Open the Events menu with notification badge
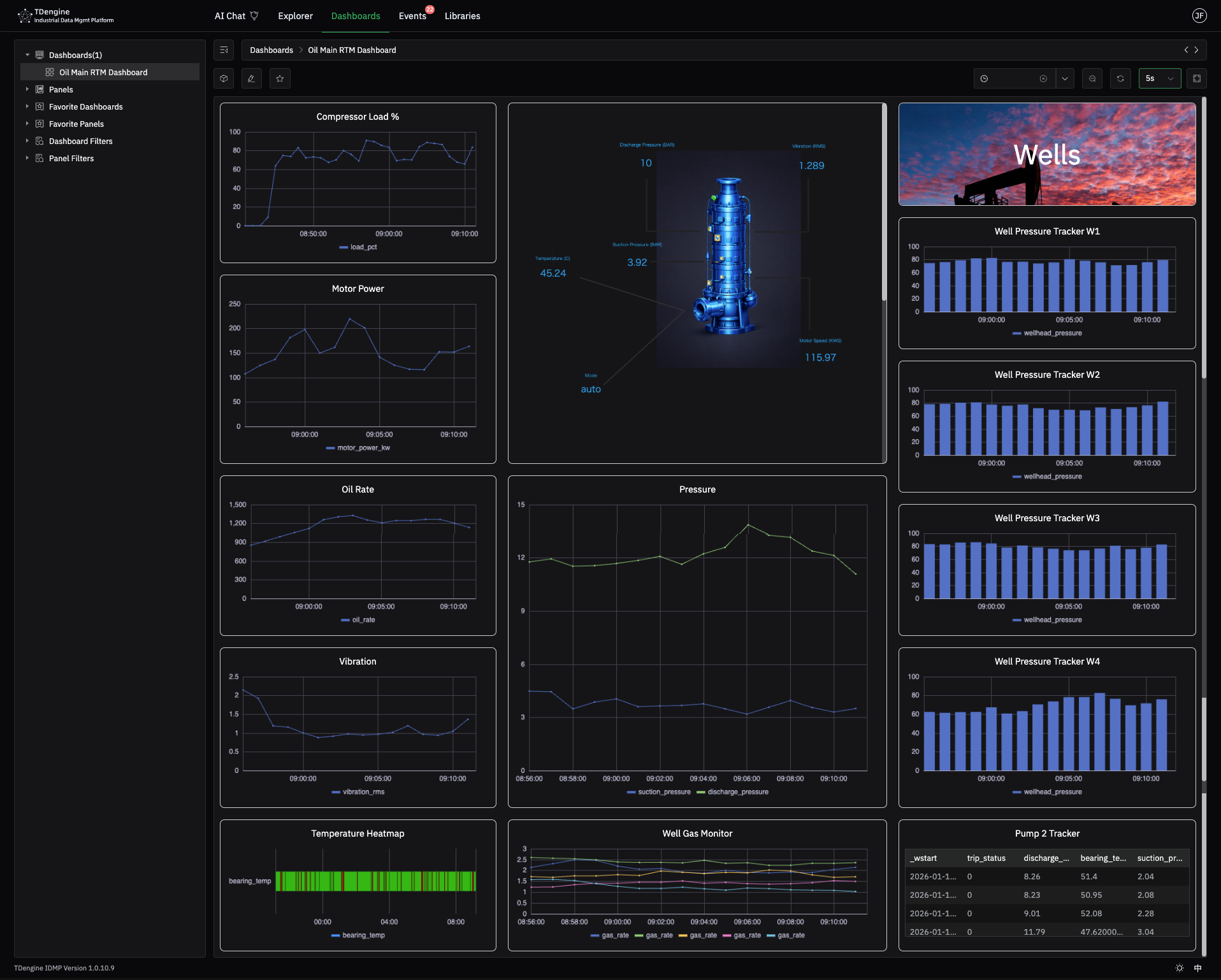Screen dimensions: 1221x980 [x=412, y=15]
